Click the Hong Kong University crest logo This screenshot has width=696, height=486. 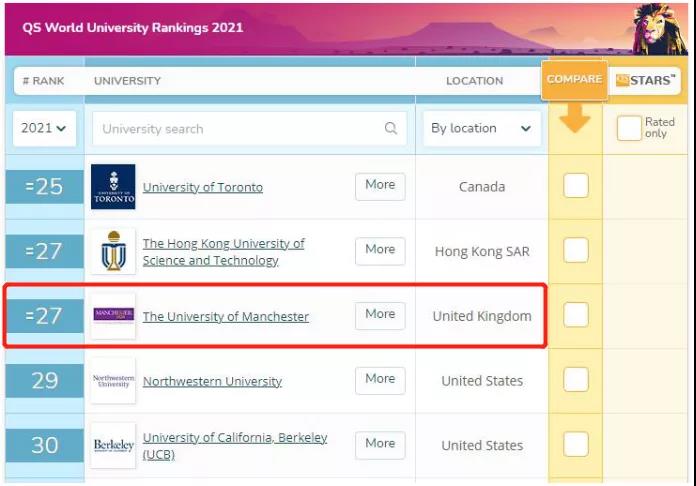113,251
